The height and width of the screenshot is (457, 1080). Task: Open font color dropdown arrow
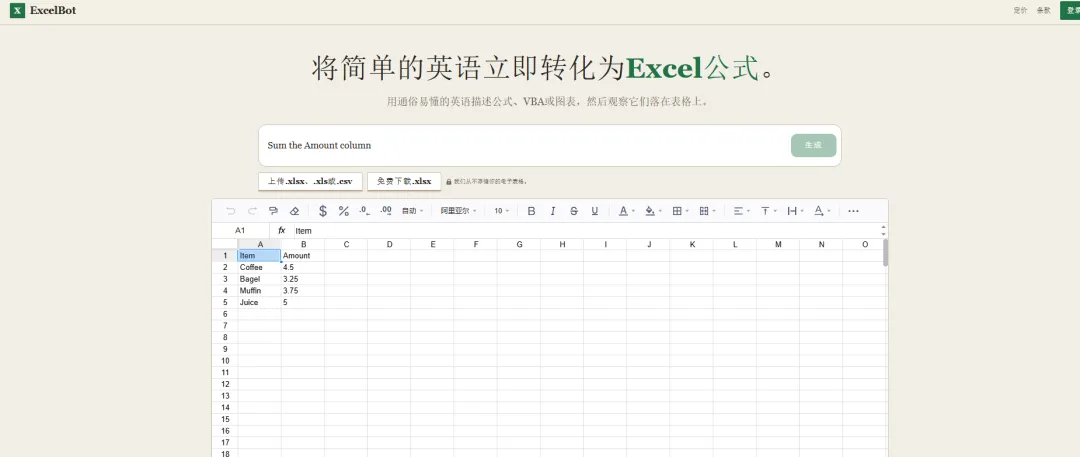pyautogui.click(x=633, y=211)
